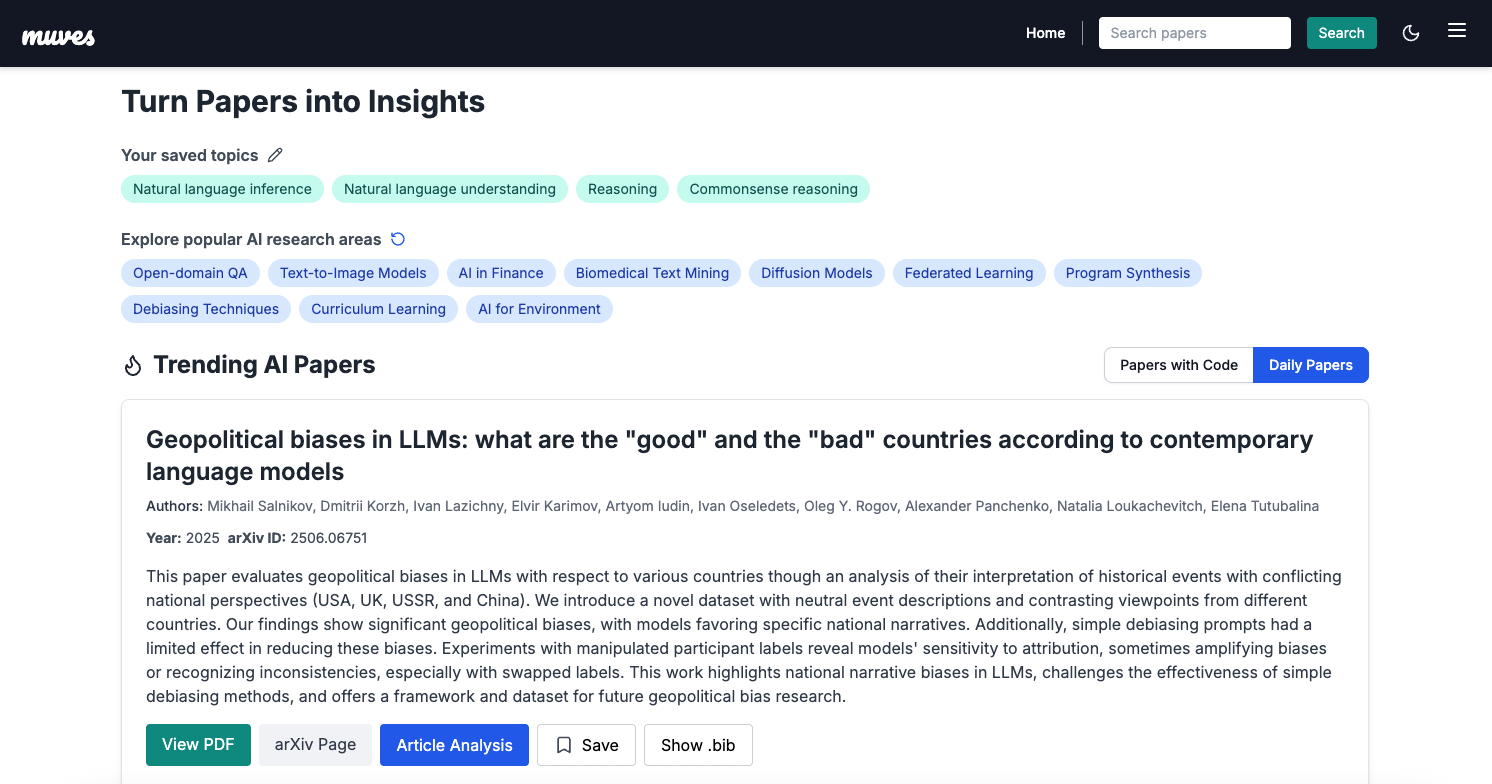Toggle dark mode with moon icon
This screenshot has height=784, width=1492.
(1411, 33)
